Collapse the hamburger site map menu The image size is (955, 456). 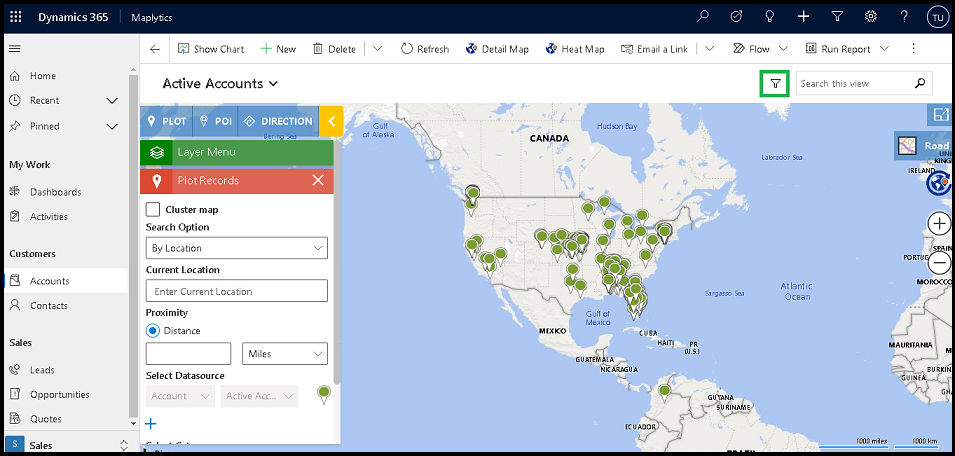tap(15, 49)
